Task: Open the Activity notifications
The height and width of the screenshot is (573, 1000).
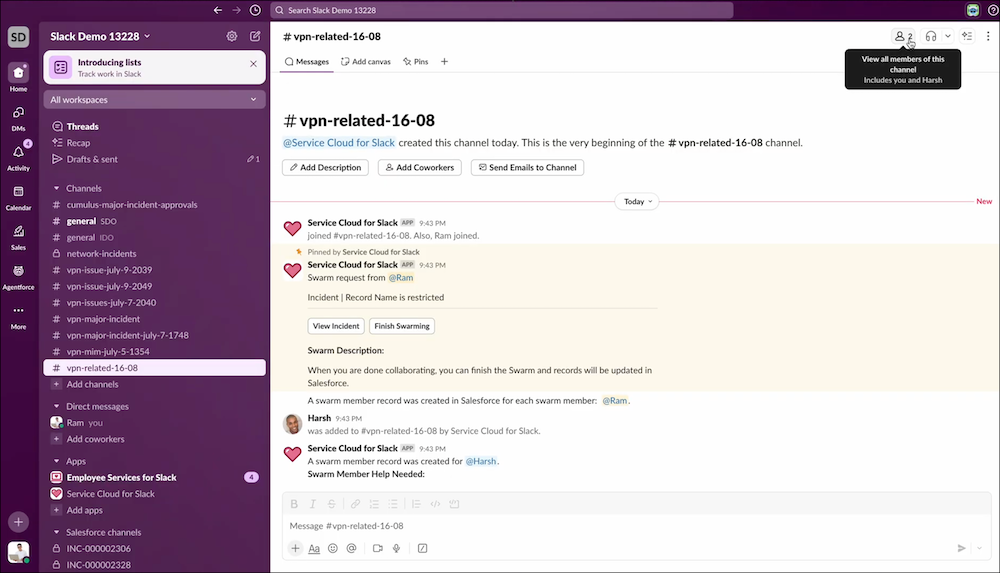Action: [18, 157]
